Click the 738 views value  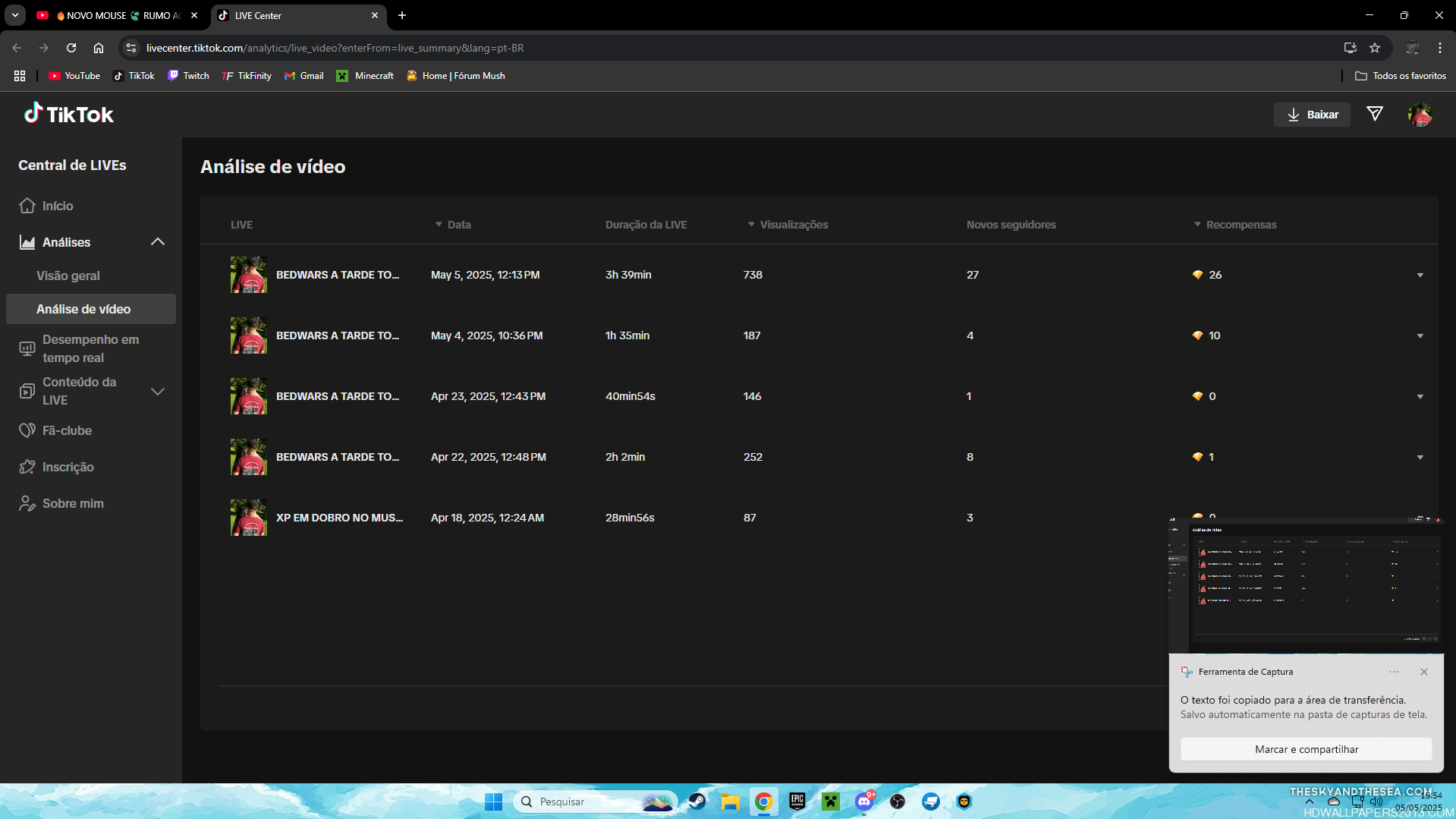(753, 275)
